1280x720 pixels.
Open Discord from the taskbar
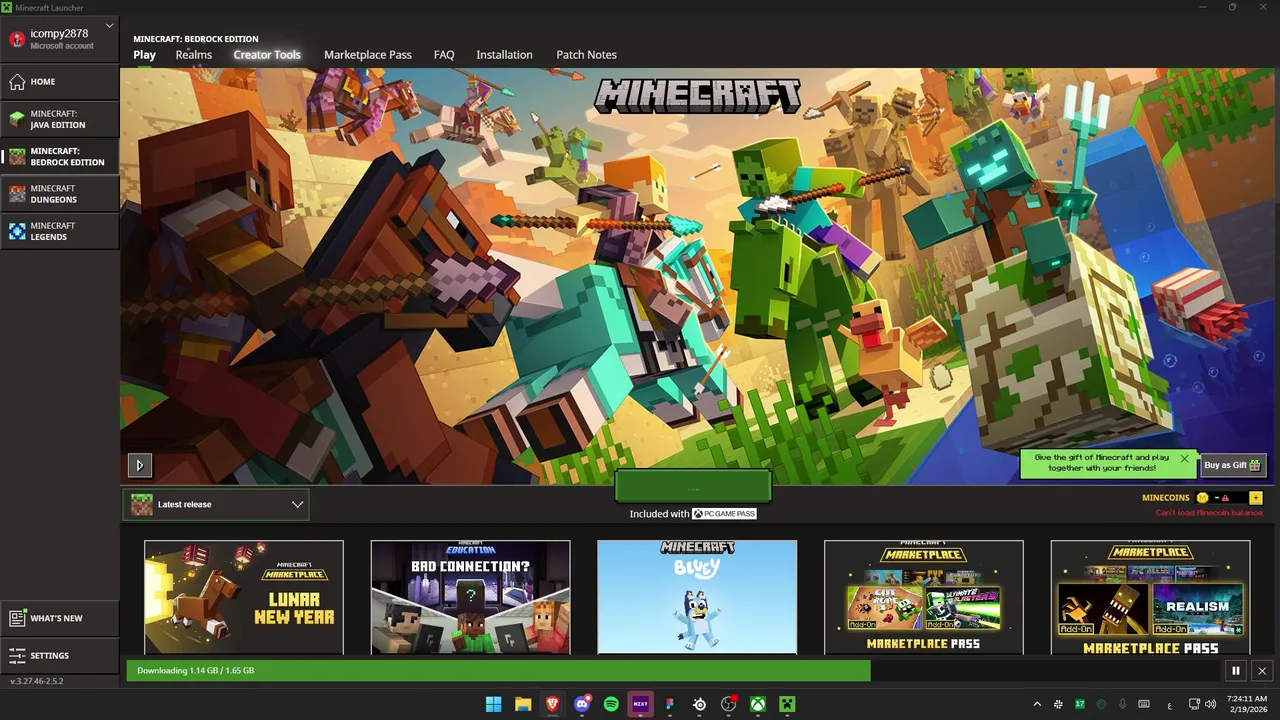[582, 704]
